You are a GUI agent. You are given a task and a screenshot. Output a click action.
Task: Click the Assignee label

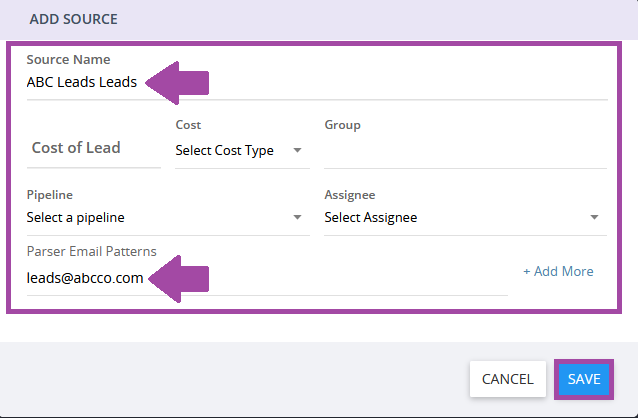350,195
